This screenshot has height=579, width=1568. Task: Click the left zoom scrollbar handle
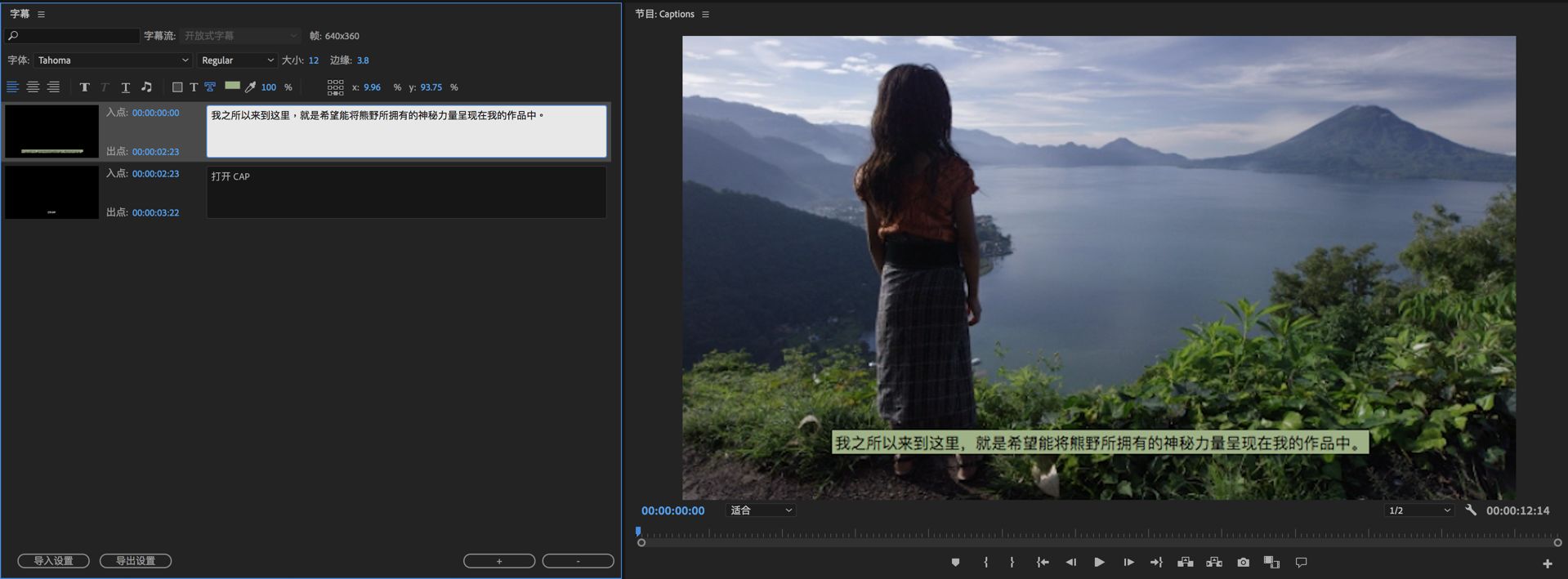click(641, 543)
